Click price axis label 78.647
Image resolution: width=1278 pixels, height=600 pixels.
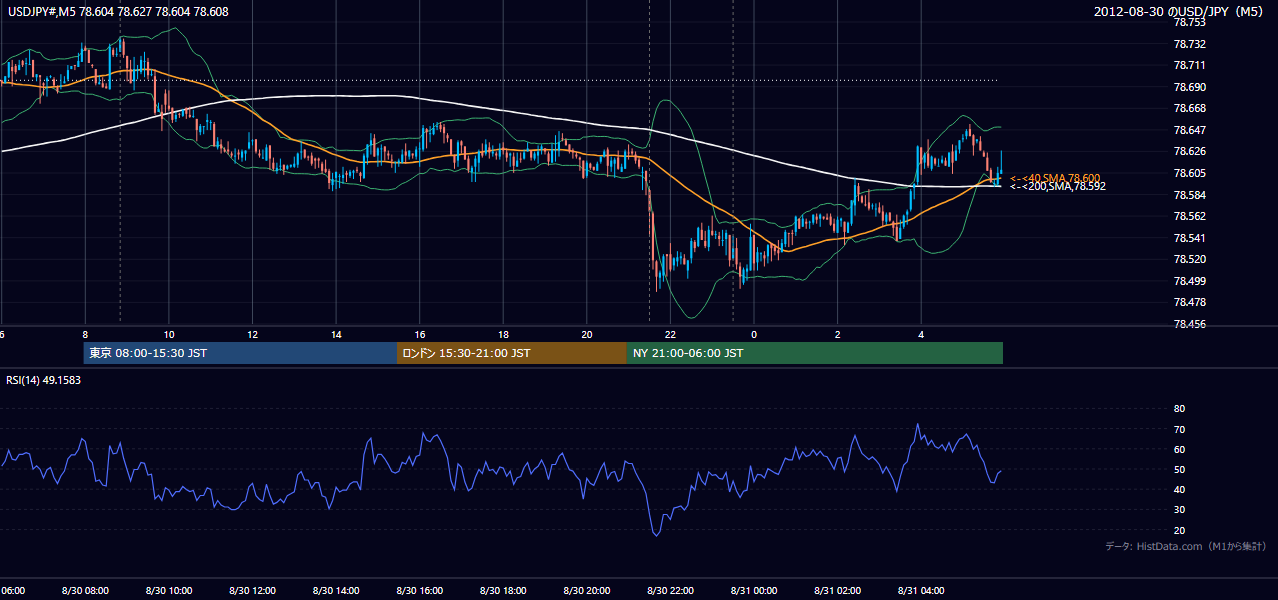coord(1189,130)
